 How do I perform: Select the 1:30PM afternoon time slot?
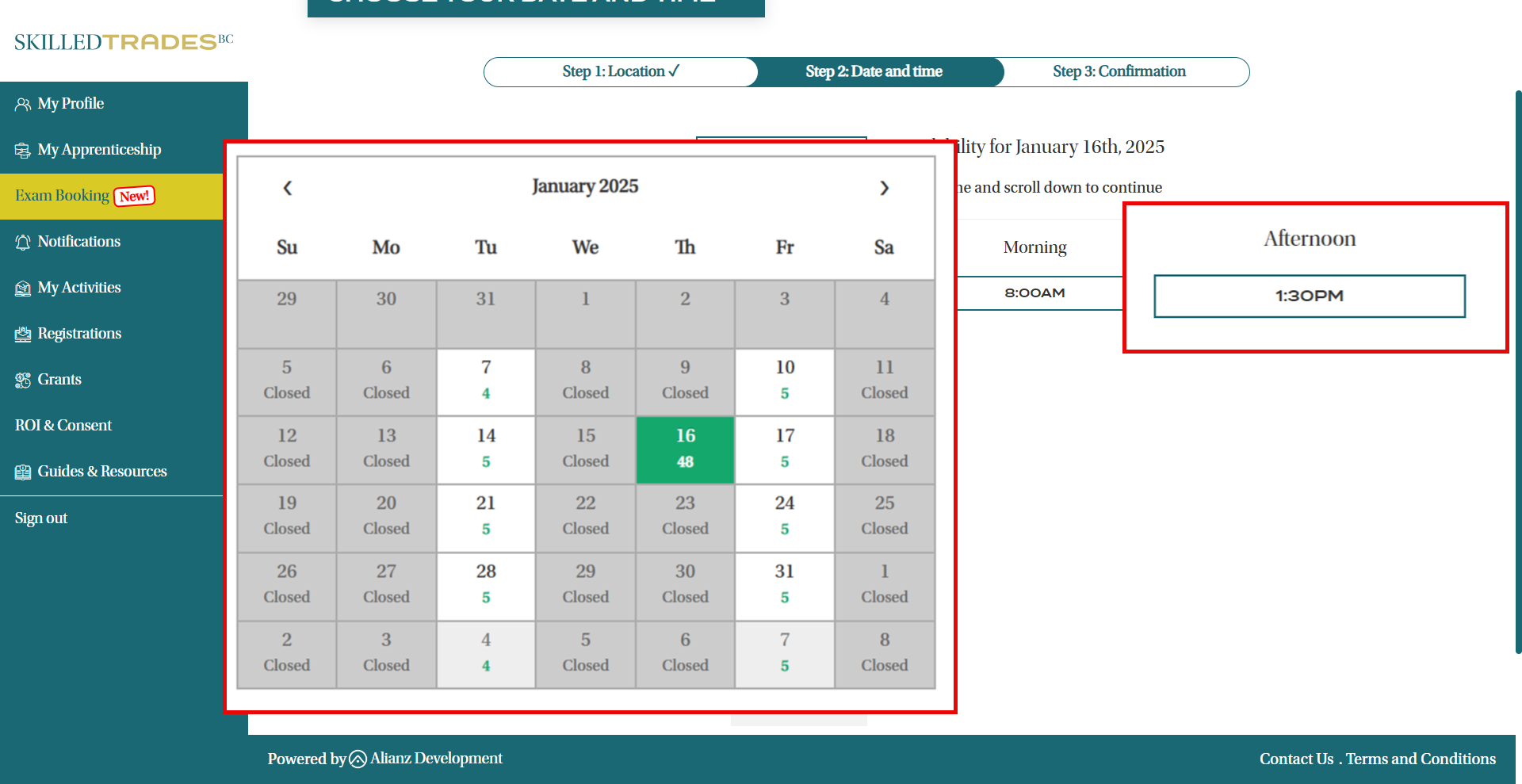point(1309,296)
